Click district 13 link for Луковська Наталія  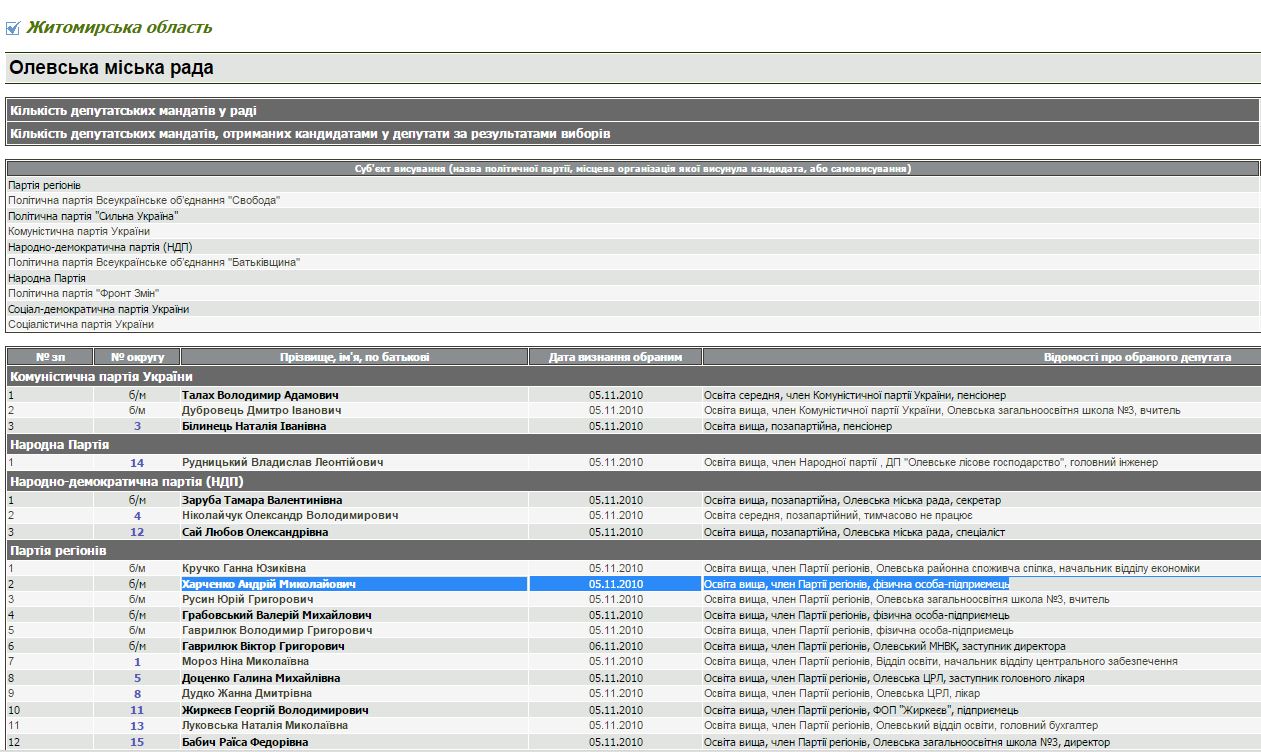click(x=137, y=726)
